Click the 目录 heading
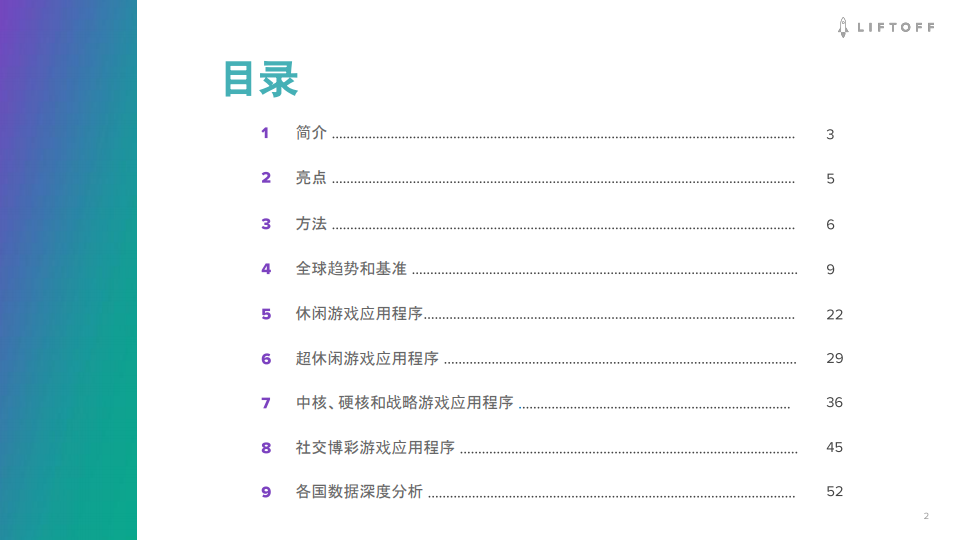This screenshot has height=540, width=960. coord(261,79)
